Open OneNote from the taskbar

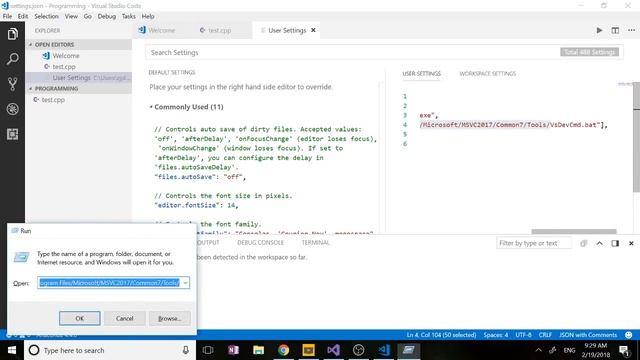point(233,350)
